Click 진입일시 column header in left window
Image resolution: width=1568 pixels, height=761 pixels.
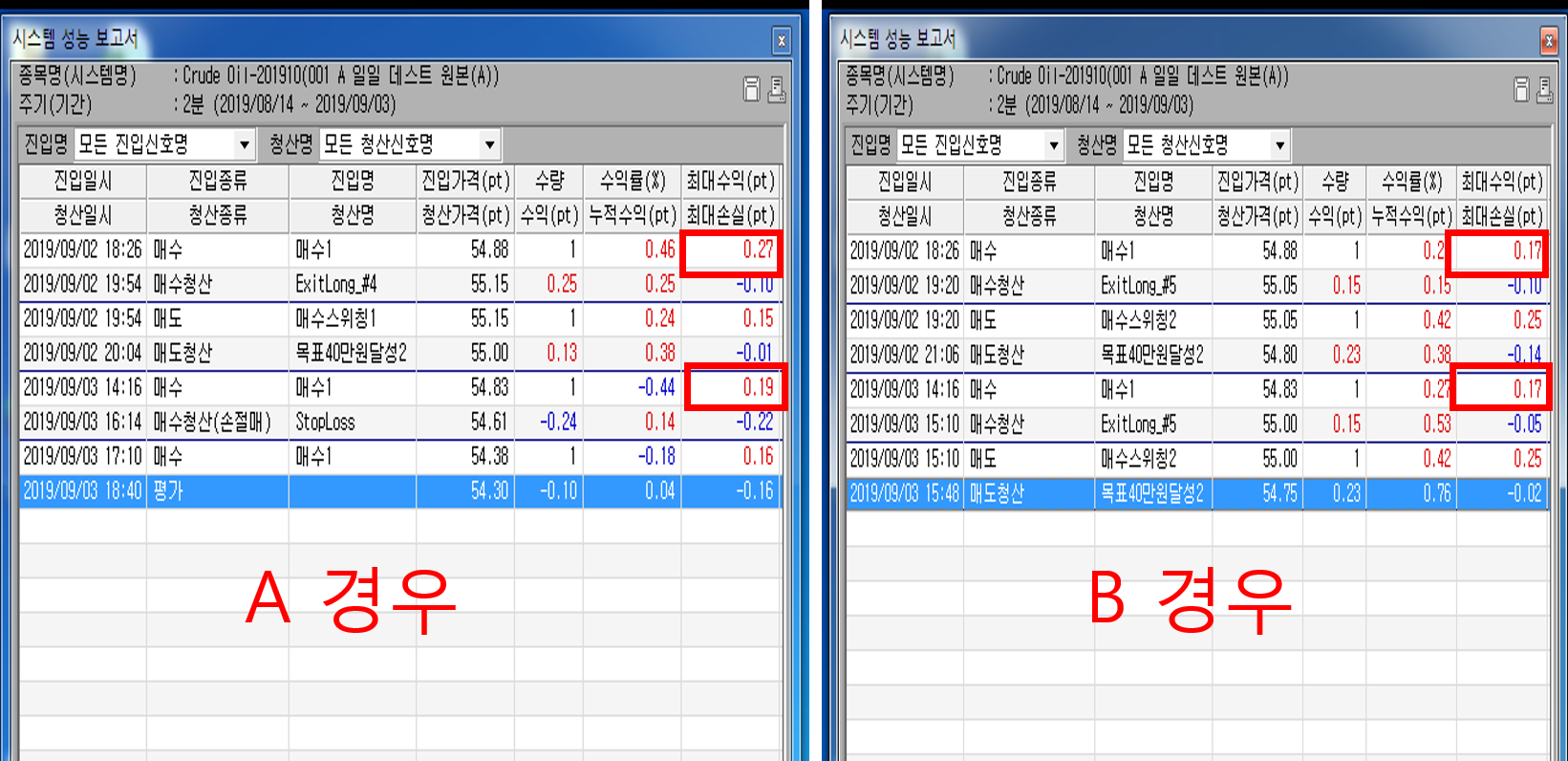click(x=83, y=181)
